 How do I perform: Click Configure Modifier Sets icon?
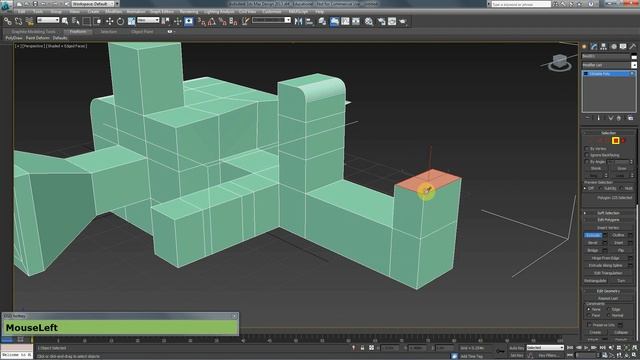630,118
